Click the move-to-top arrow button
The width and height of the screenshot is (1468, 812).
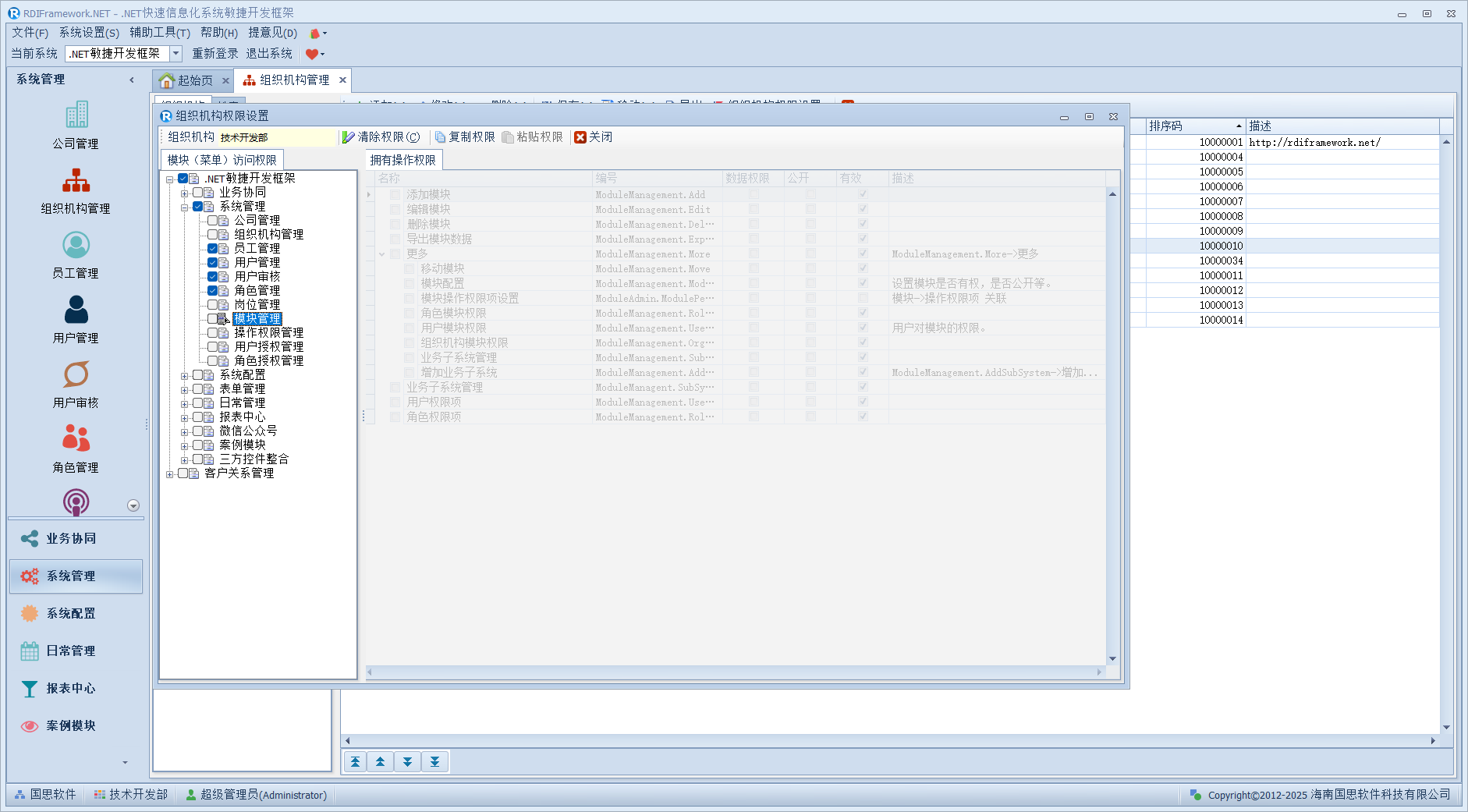[356, 762]
